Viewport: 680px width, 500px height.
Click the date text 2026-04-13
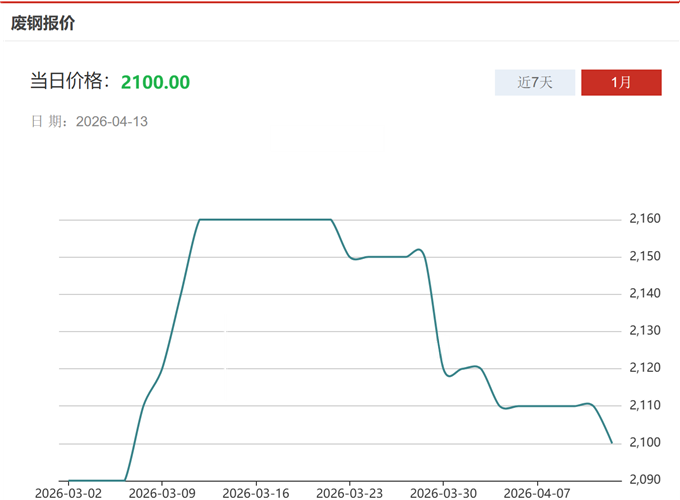coord(111,121)
